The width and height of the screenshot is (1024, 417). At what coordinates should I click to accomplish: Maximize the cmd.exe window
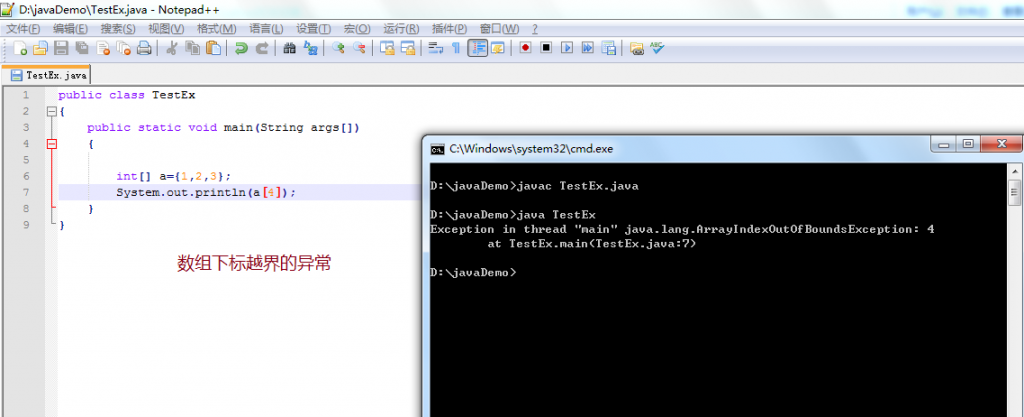[968, 144]
